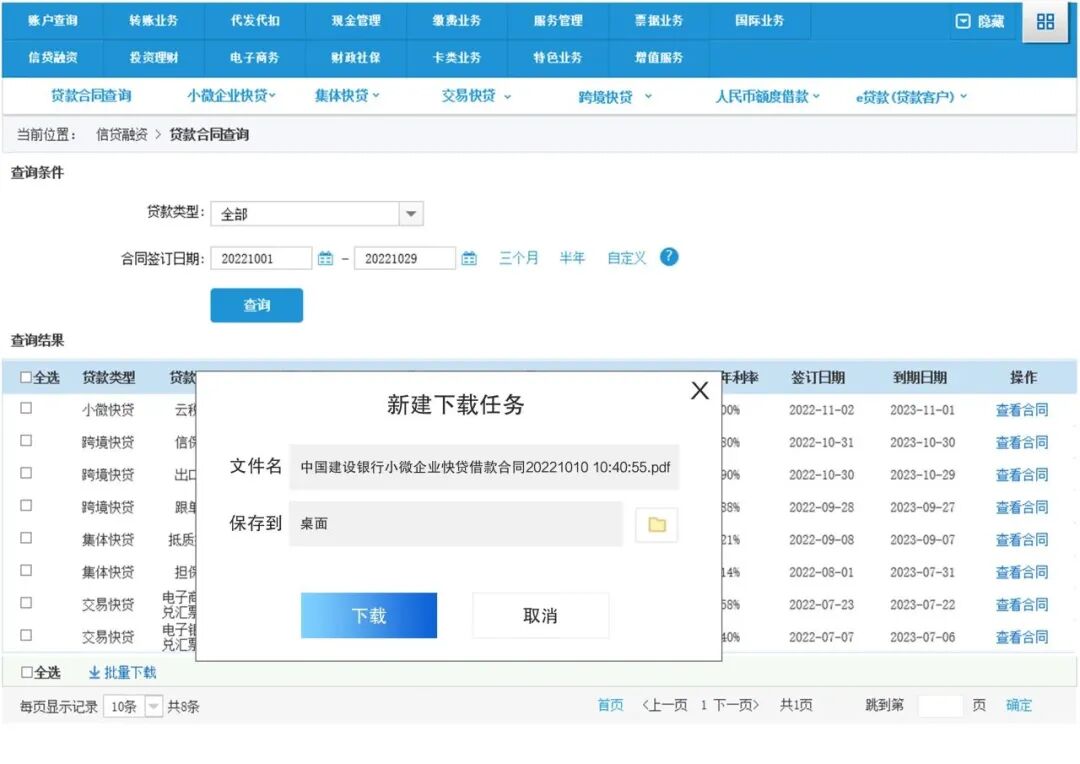Click 查看合同 for the 2022-10-31 row

(1021, 442)
